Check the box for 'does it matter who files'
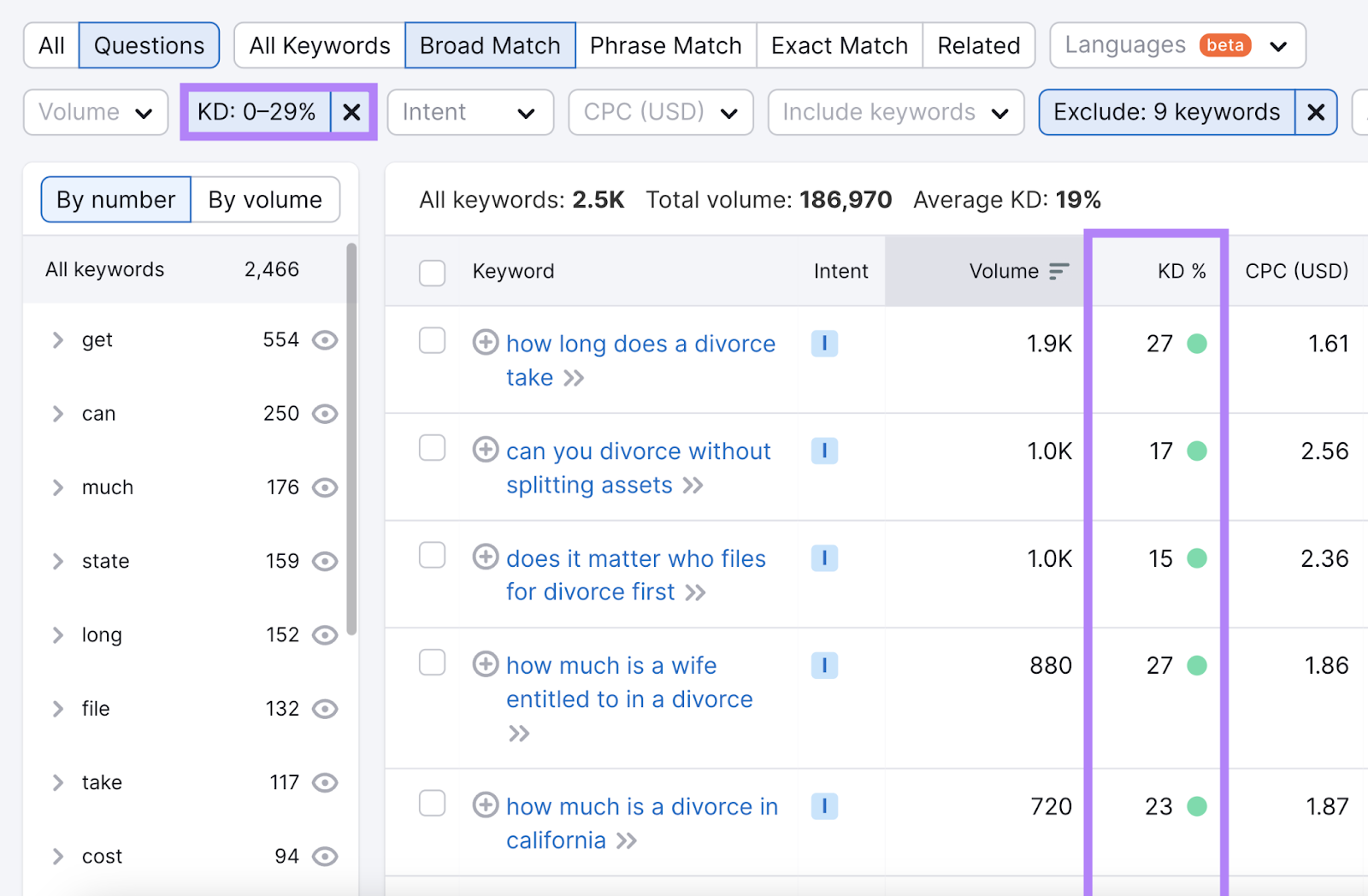Screen dimensions: 1368x896 [x=432, y=555]
